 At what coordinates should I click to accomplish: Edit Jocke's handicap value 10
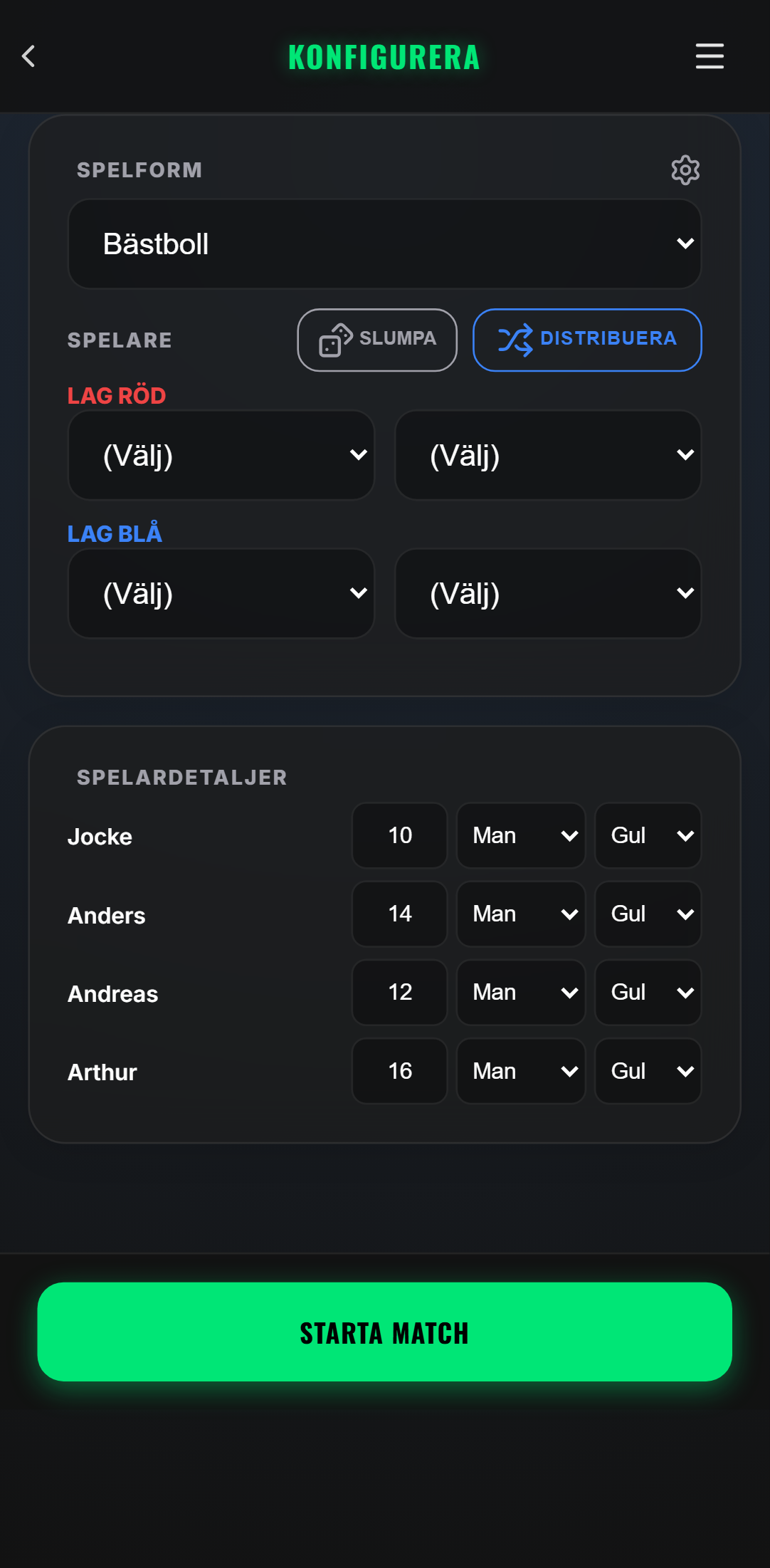pos(400,835)
